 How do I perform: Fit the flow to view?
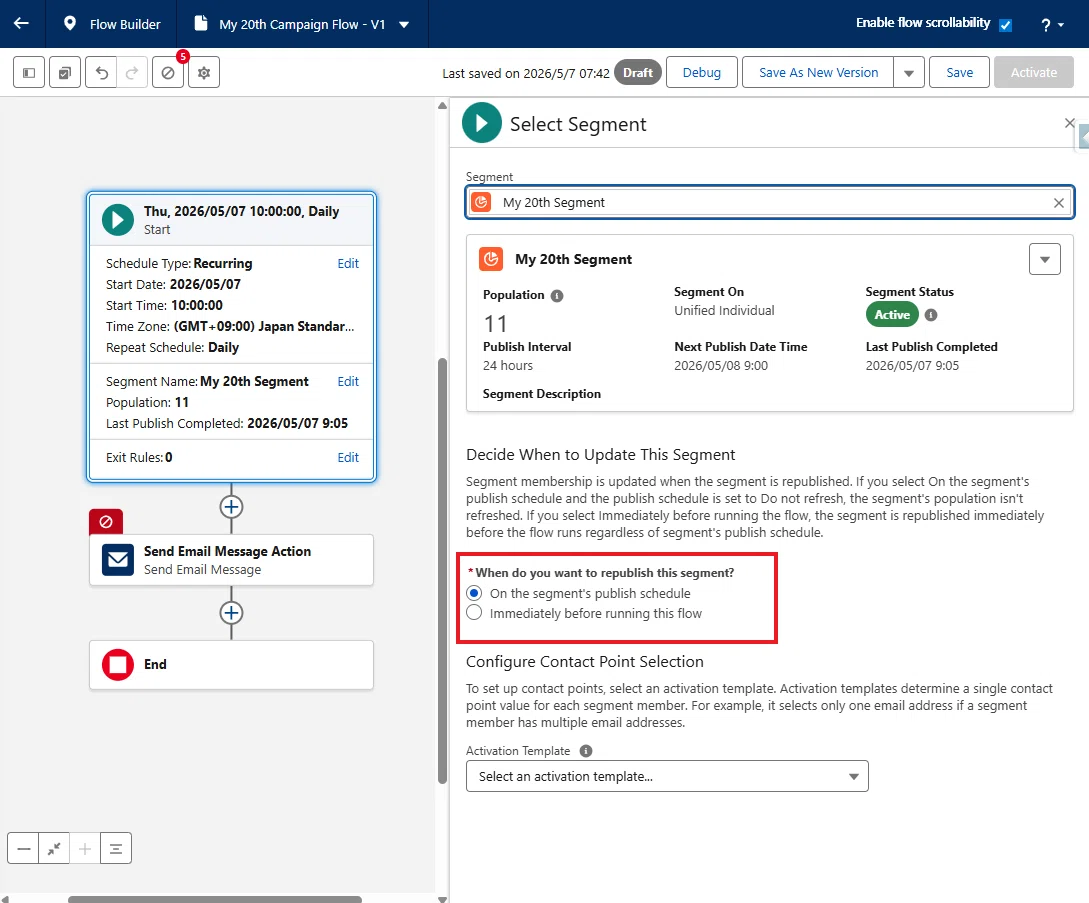point(54,848)
